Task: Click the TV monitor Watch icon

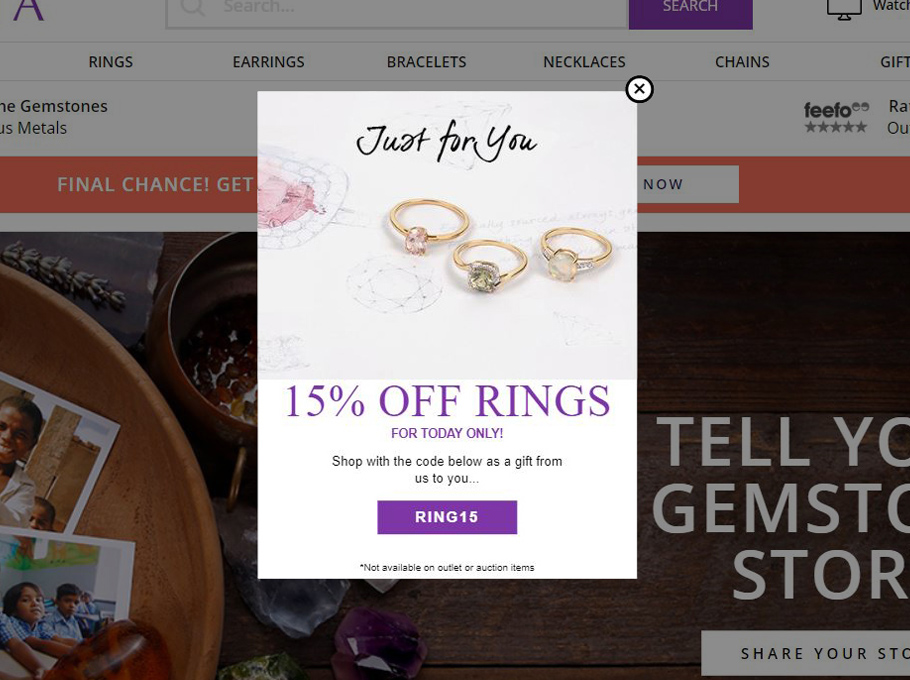Action: tap(844, 10)
